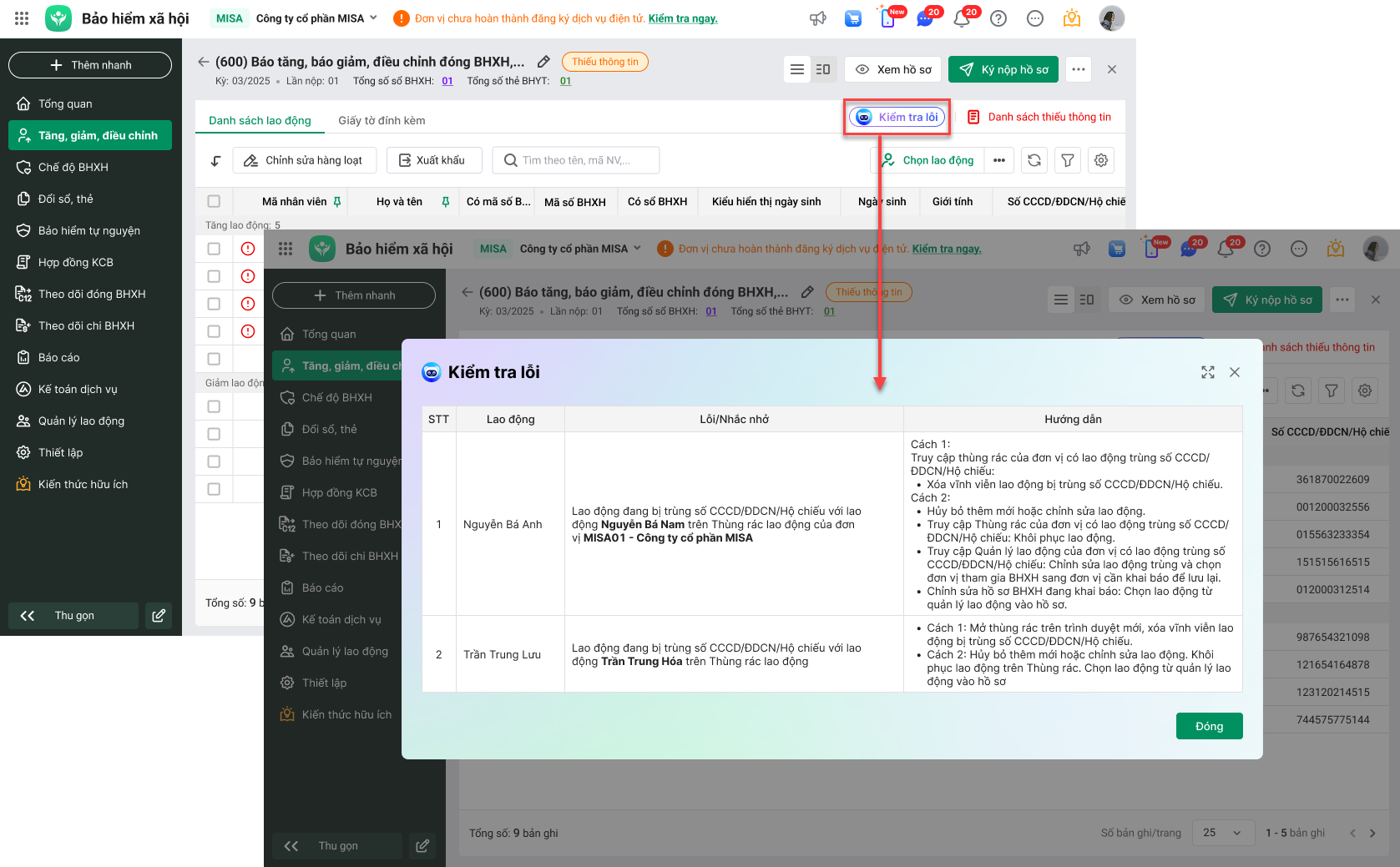
Task: Click the megaphone icon in the dimmed window
Action: click(x=1082, y=249)
